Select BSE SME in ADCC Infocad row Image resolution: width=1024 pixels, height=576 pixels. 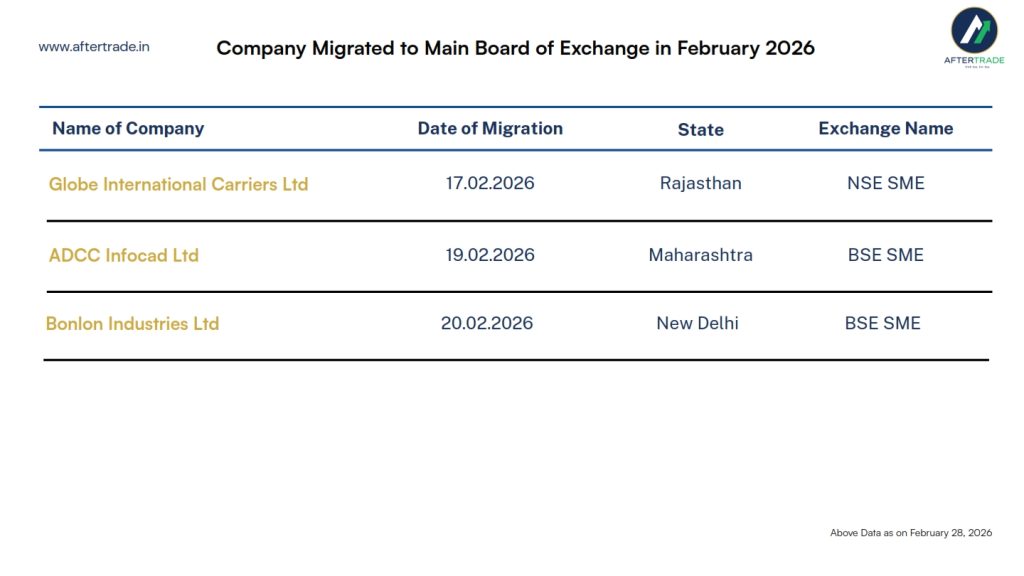tap(885, 255)
